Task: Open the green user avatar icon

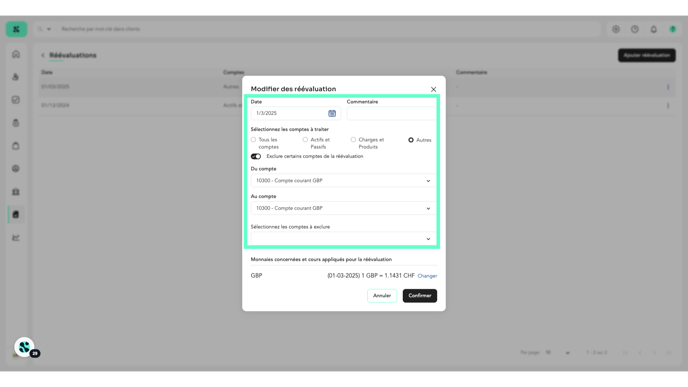Action: tap(673, 29)
